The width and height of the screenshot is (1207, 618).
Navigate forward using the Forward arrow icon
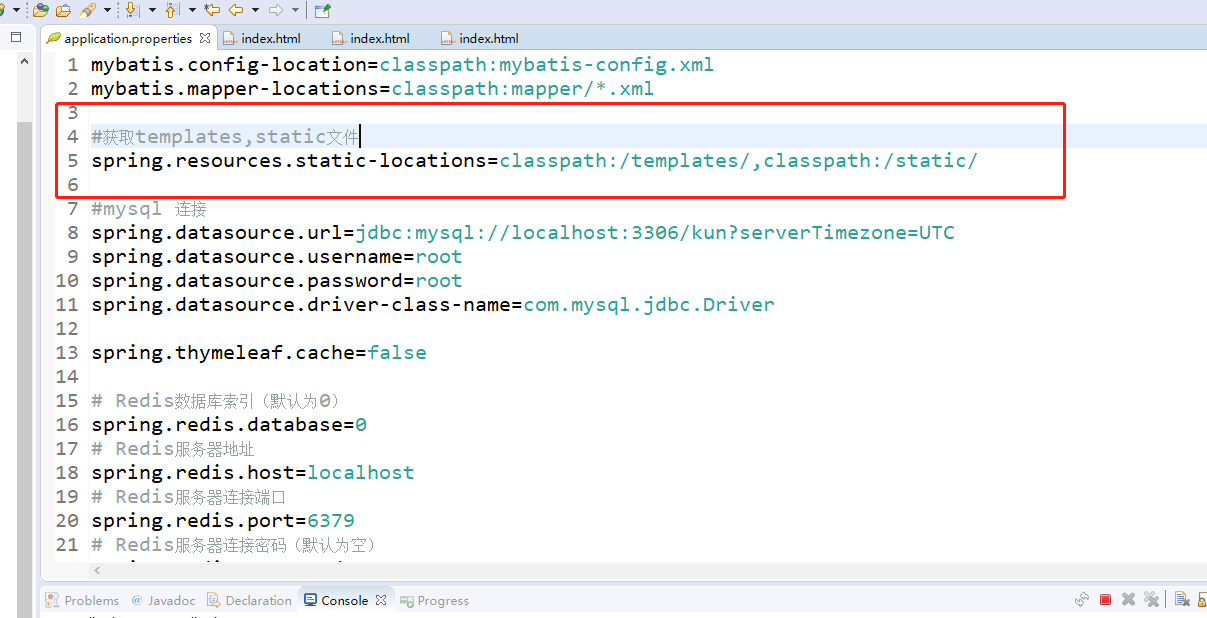coord(276,11)
